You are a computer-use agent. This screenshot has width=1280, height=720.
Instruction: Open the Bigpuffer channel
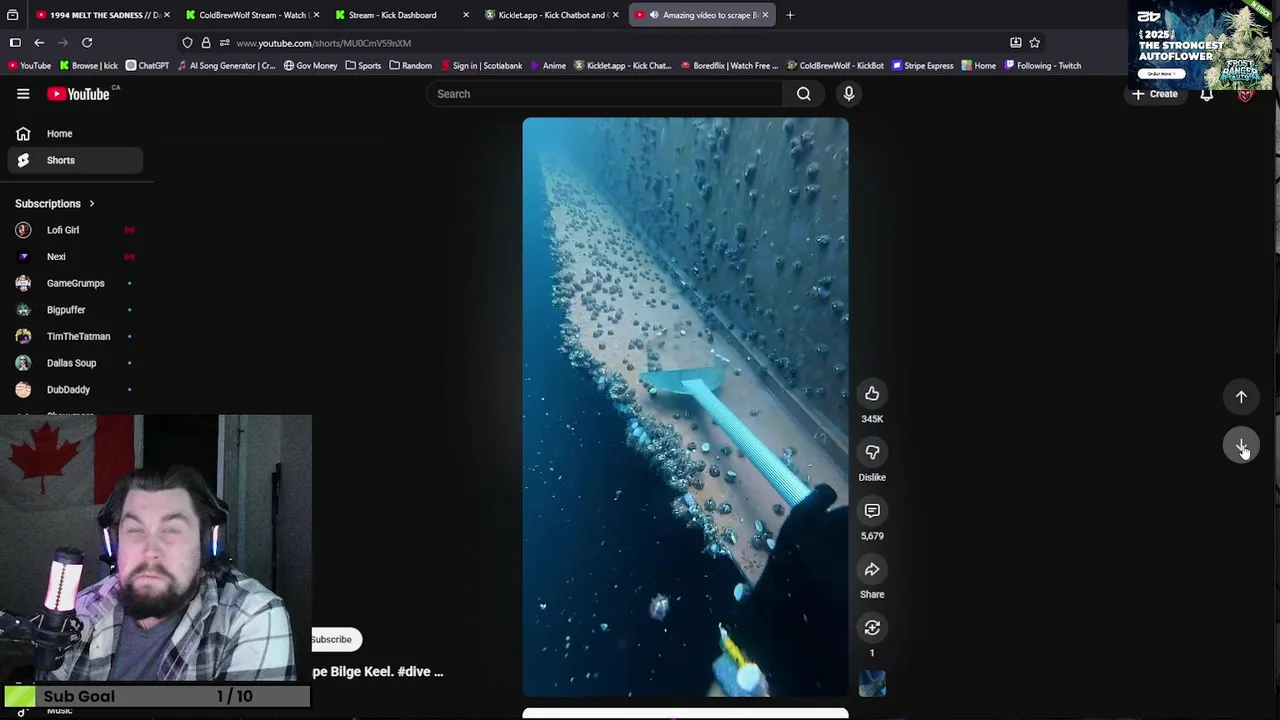75,310
